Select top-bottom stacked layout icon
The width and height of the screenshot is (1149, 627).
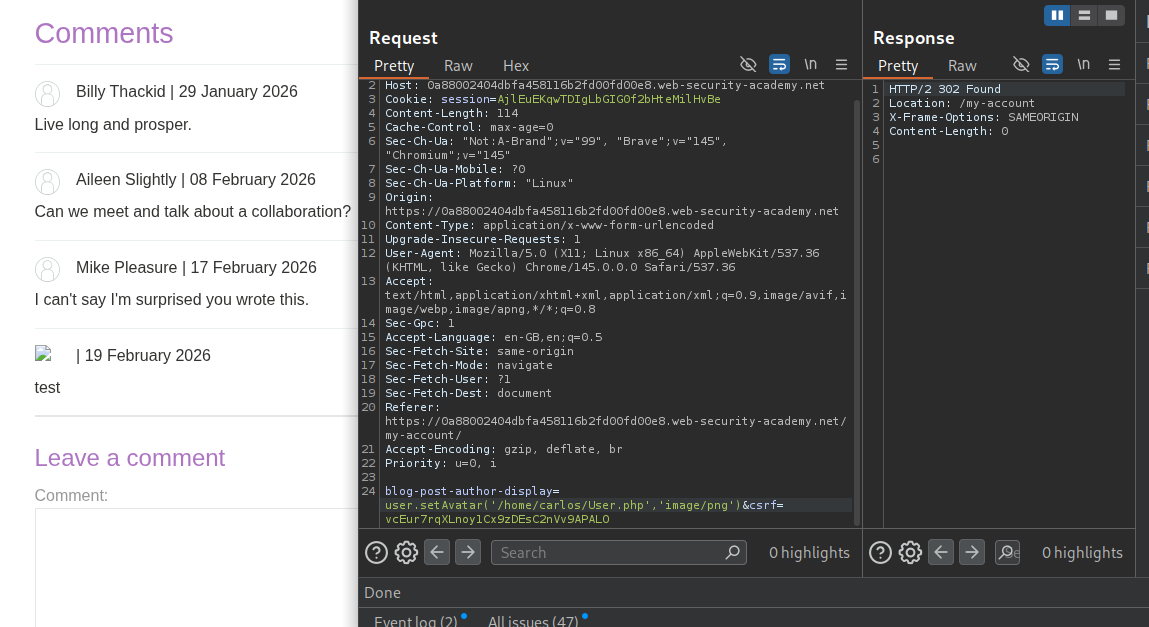[x=1084, y=15]
